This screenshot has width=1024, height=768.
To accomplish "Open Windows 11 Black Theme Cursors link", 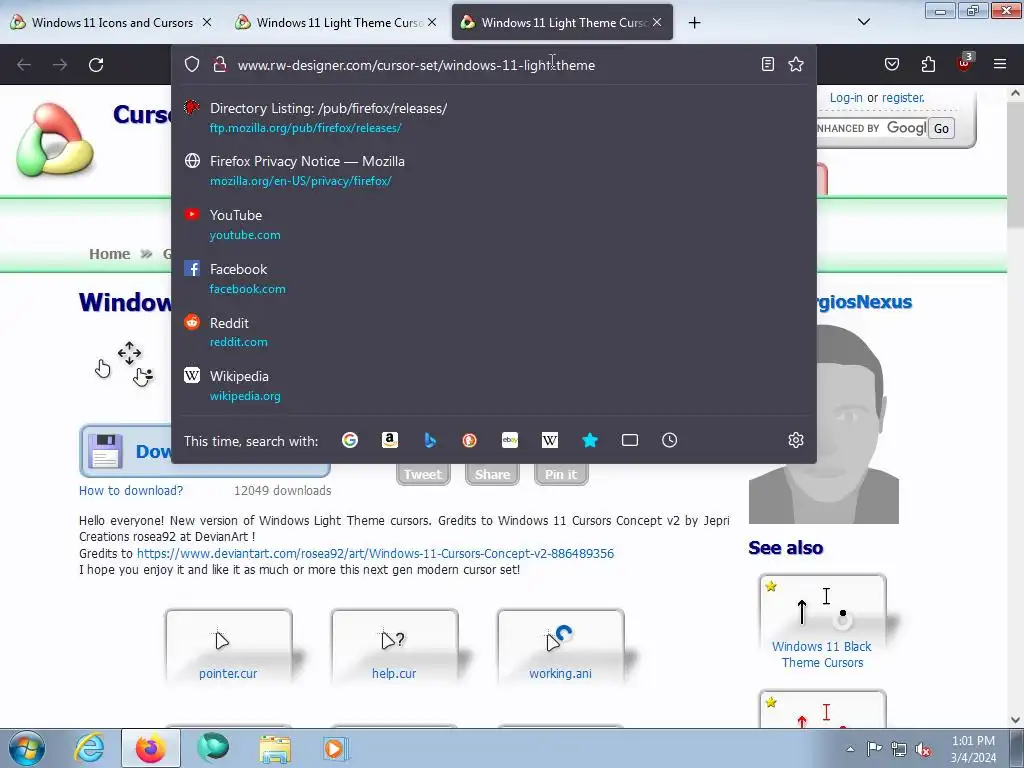I will point(822,654).
